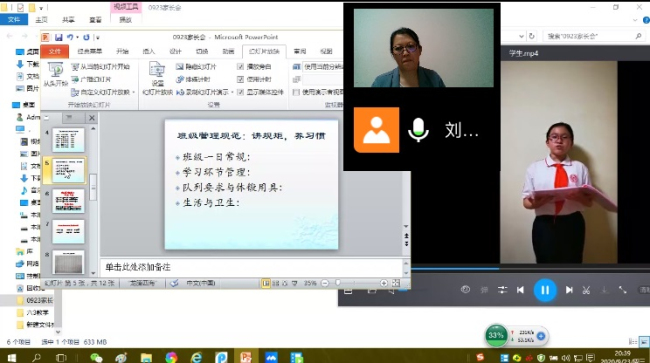Viewport: 650px width, 363px height.
Task: Click the WeChat icon on the taskbar
Action: 96,357
